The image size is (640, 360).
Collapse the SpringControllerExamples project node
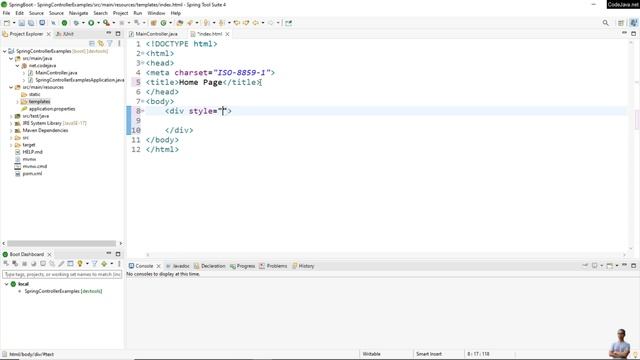point(4,51)
